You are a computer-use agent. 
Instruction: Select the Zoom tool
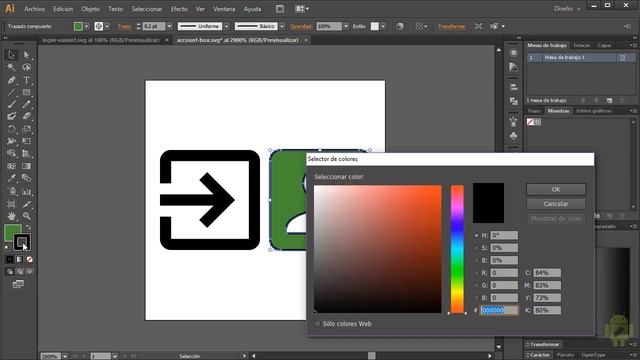[x=27, y=216]
